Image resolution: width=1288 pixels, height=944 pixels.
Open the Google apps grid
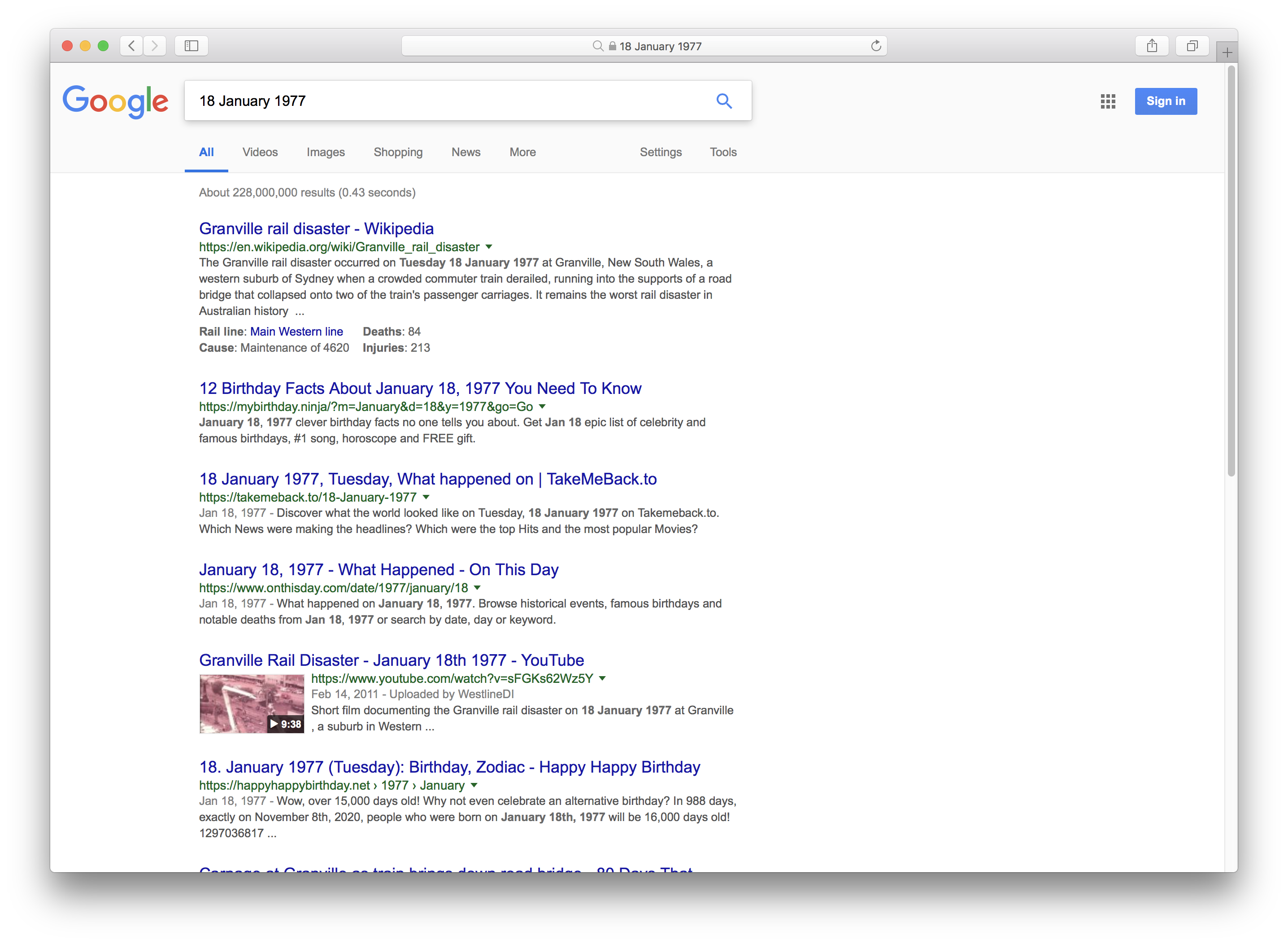(x=1108, y=102)
